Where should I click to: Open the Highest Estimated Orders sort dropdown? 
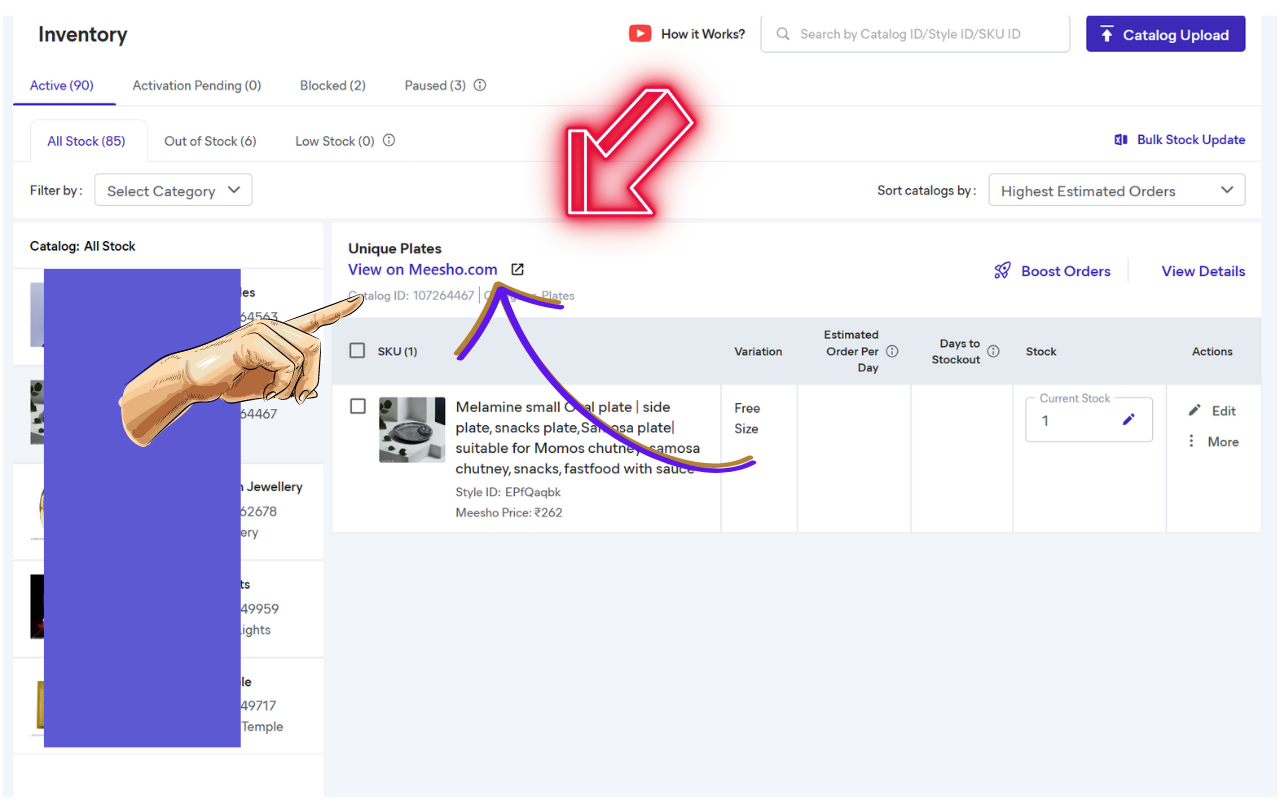pos(1117,190)
